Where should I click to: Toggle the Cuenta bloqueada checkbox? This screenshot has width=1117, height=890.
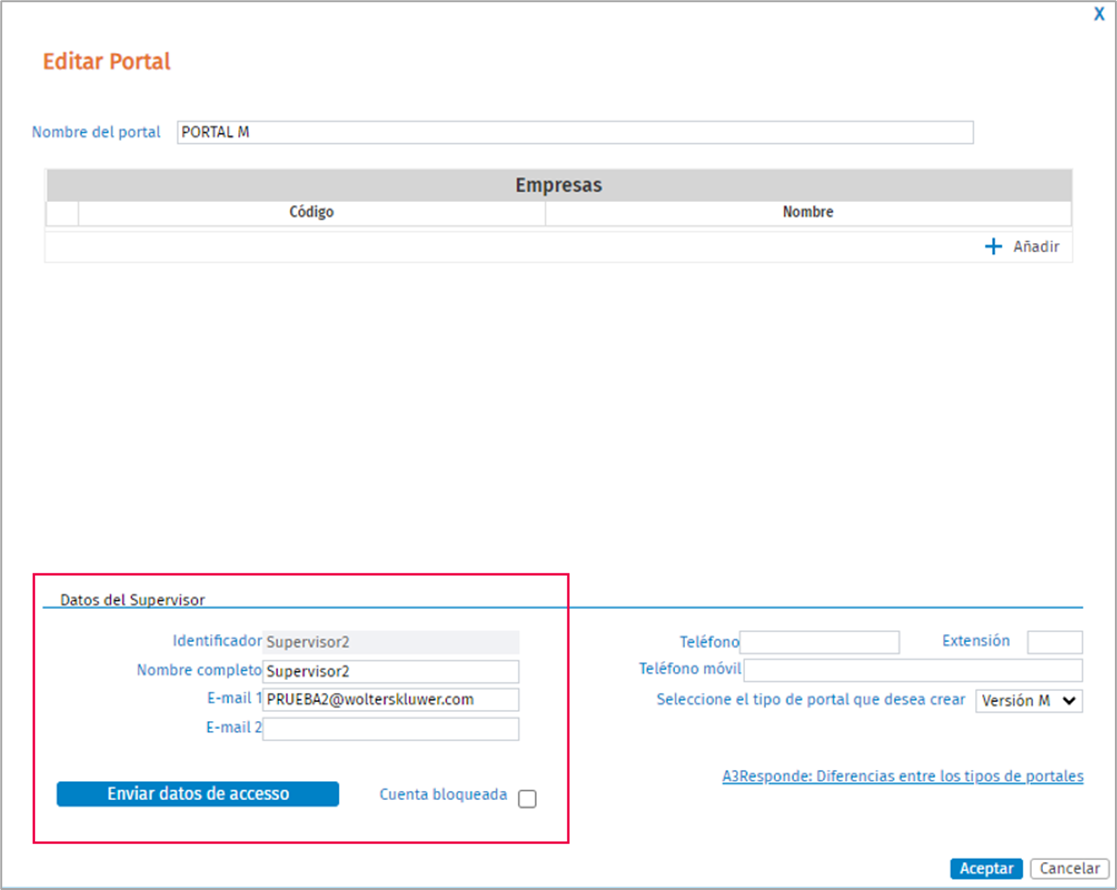pyautogui.click(x=527, y=799)
